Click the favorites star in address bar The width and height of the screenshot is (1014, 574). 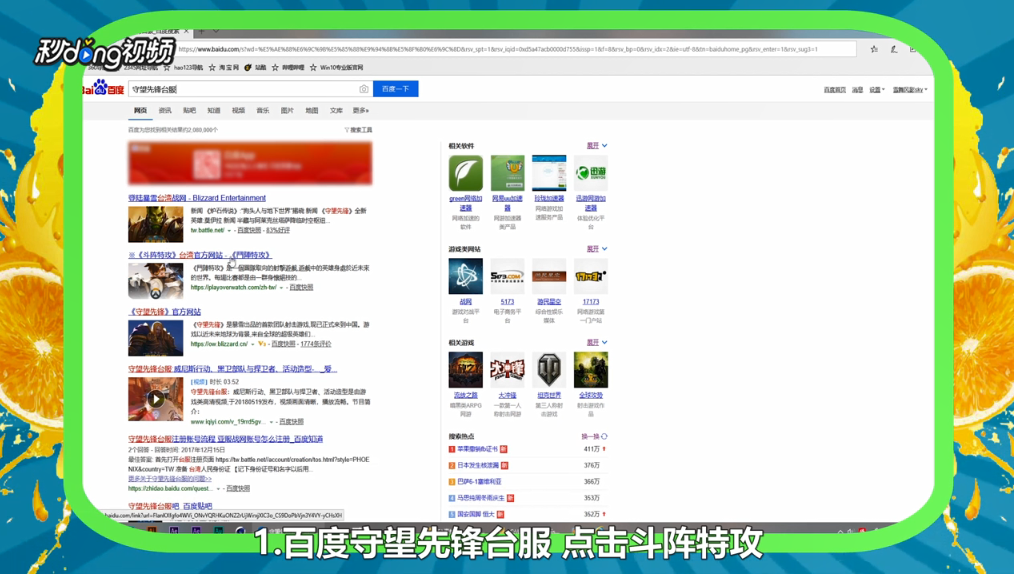[x=874, y=49]
